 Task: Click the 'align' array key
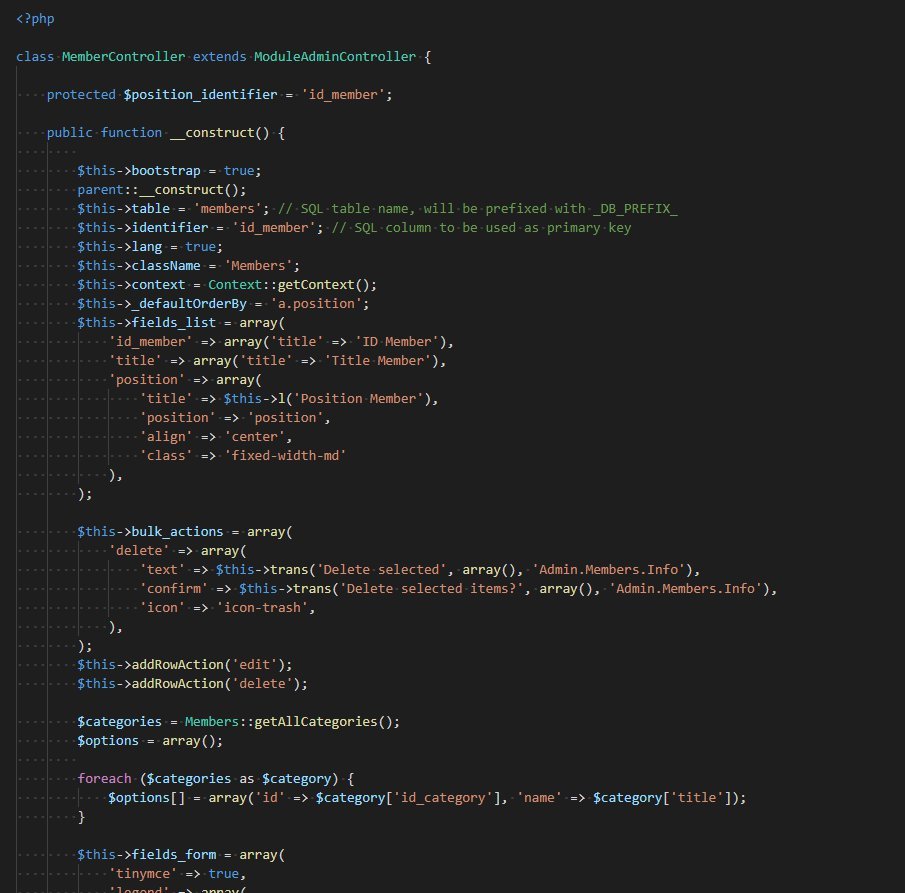(166, 437)
